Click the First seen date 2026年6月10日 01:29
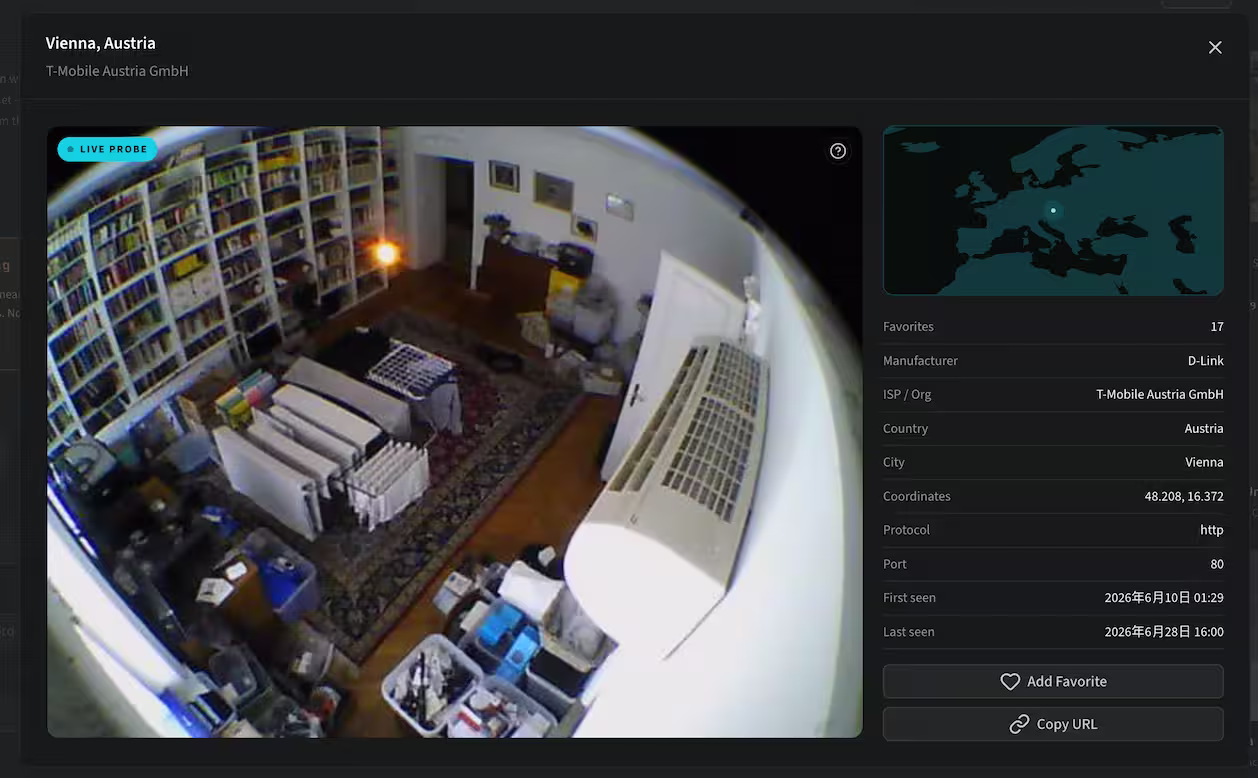Viewport: 1258px width, 778px height. (x=1164, y=598)
